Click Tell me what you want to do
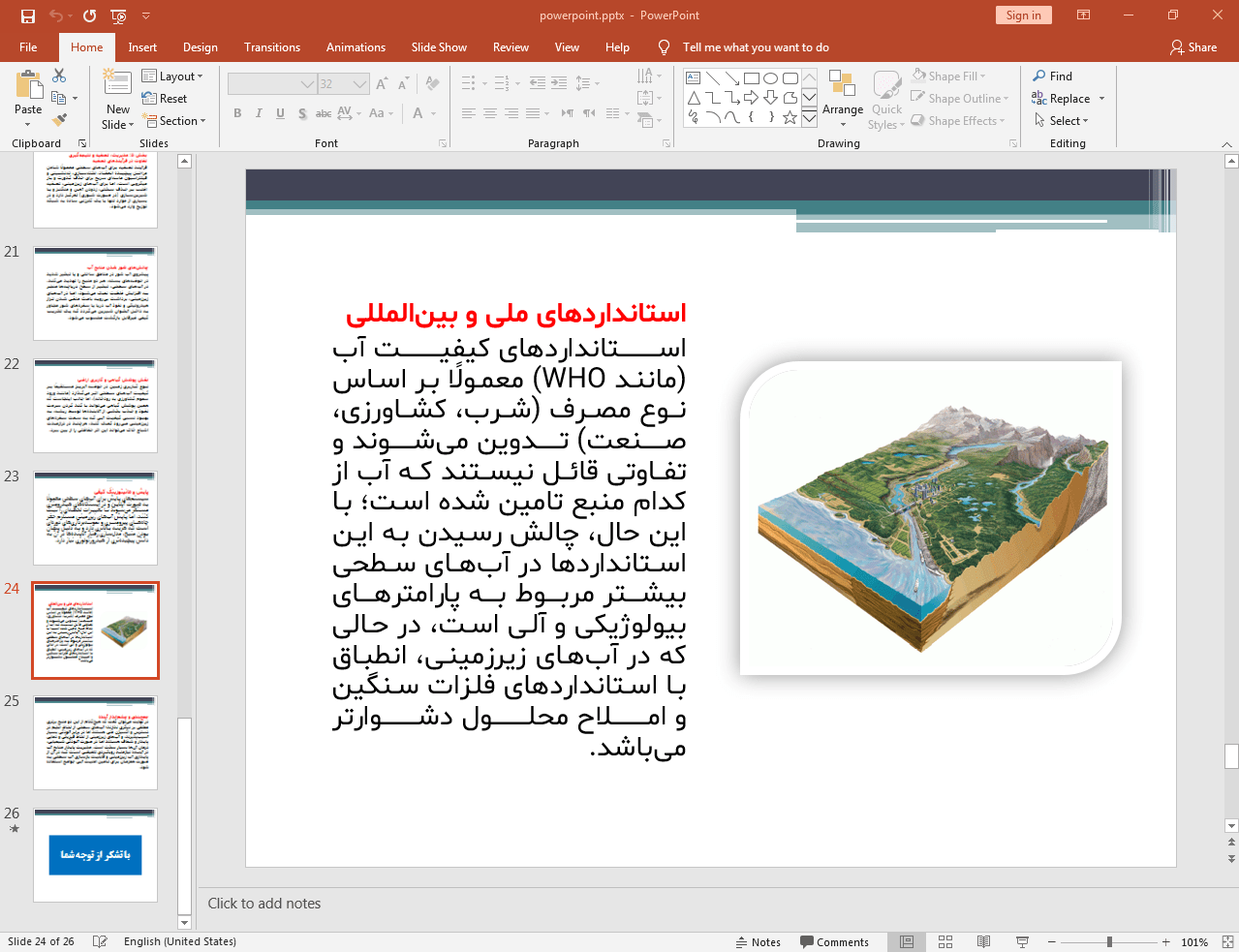 click(756, 47)
